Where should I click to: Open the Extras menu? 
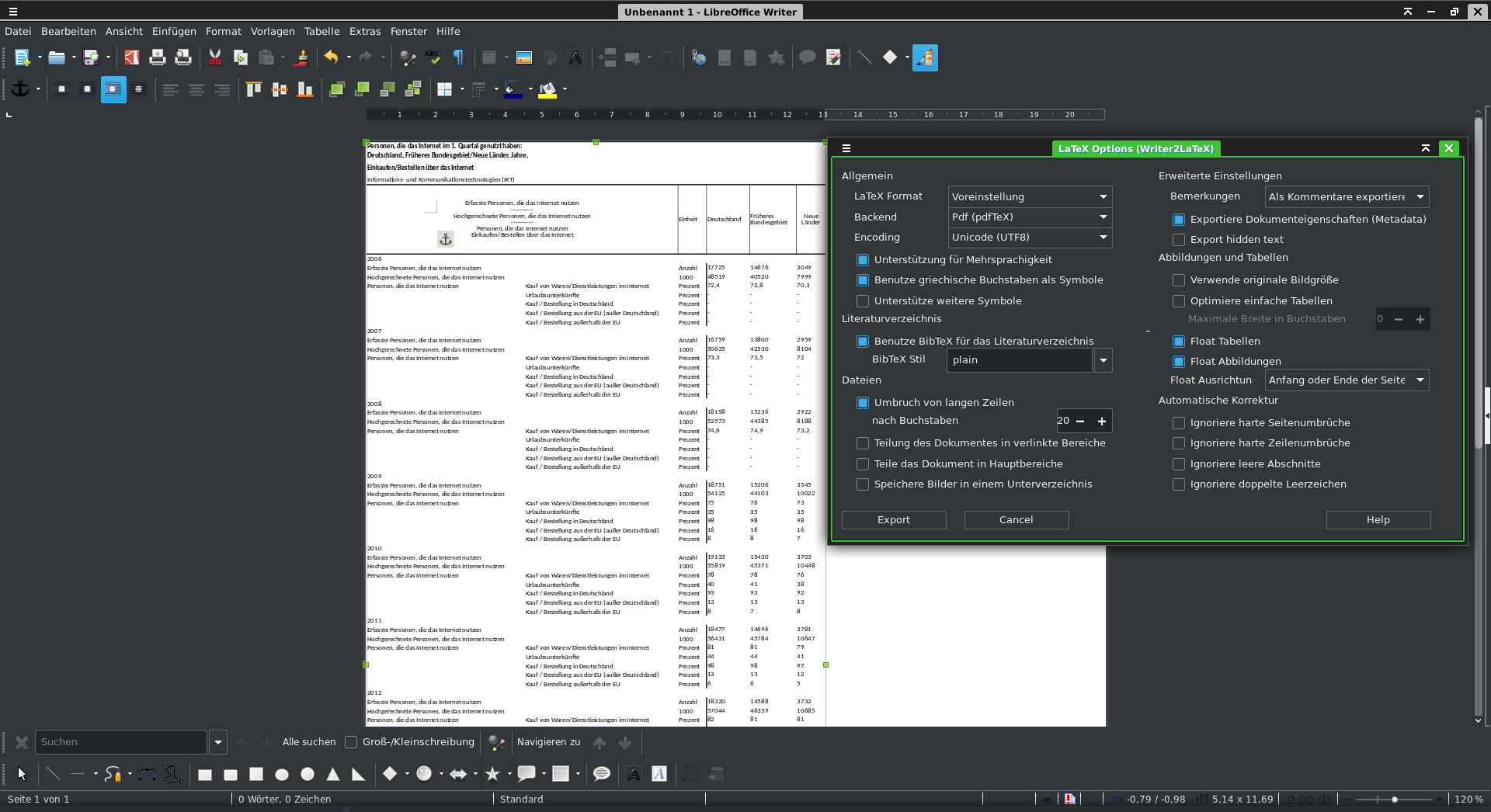tap(364, 31)
